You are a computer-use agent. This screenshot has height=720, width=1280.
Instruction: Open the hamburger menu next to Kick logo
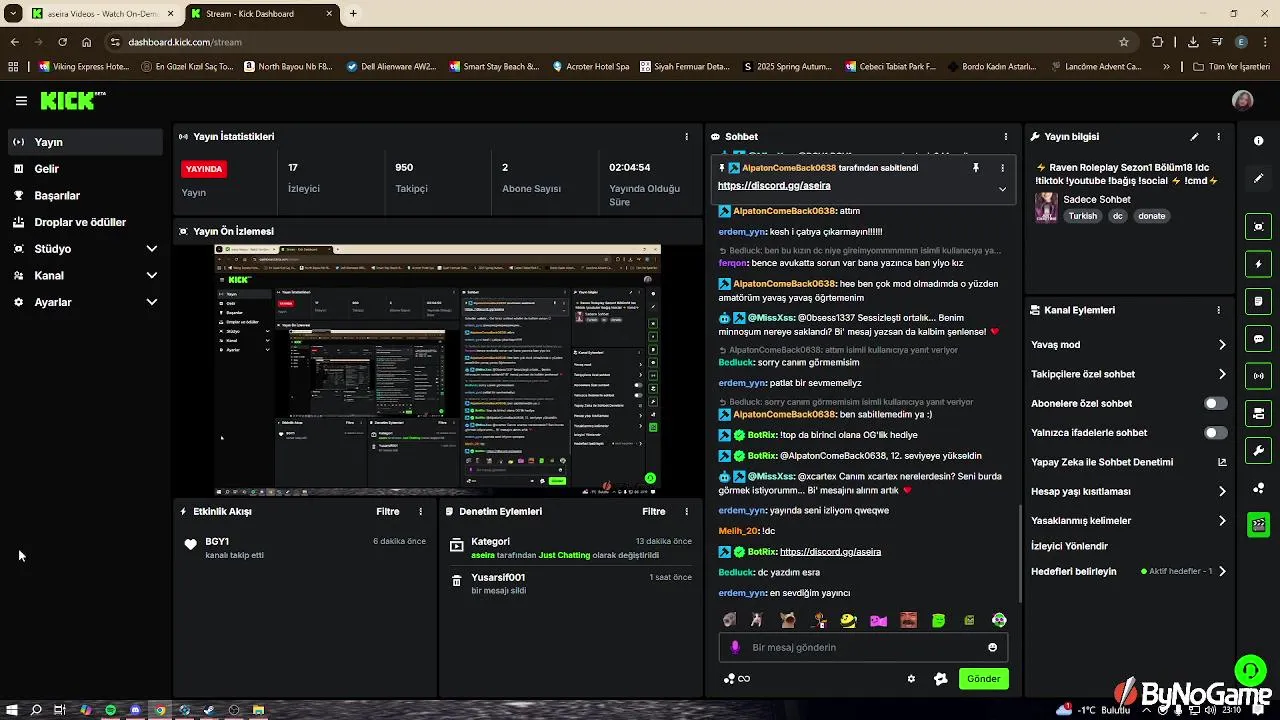click(x=21, y=101)
